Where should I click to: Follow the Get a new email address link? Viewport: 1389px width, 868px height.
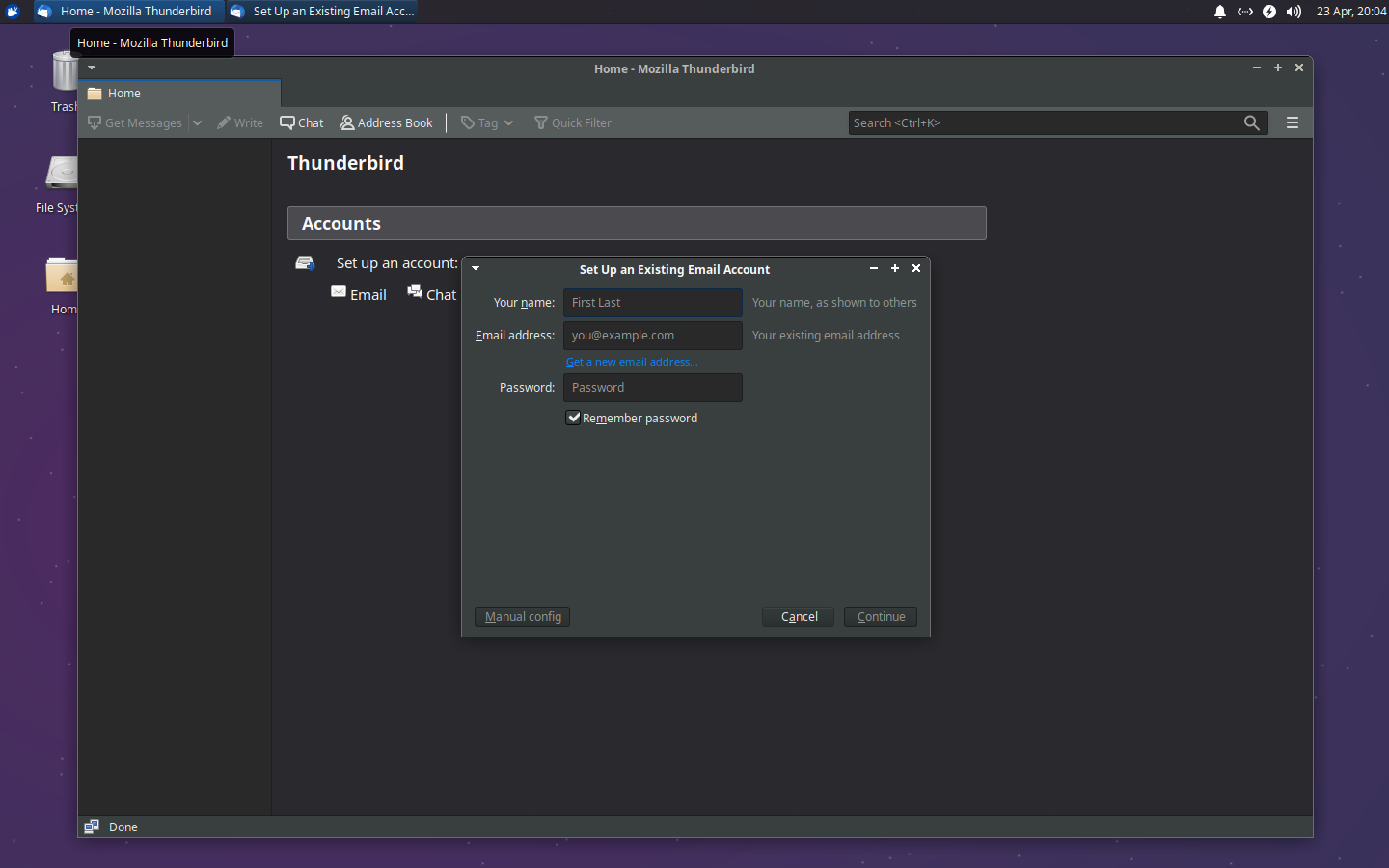tap(631, 362)
